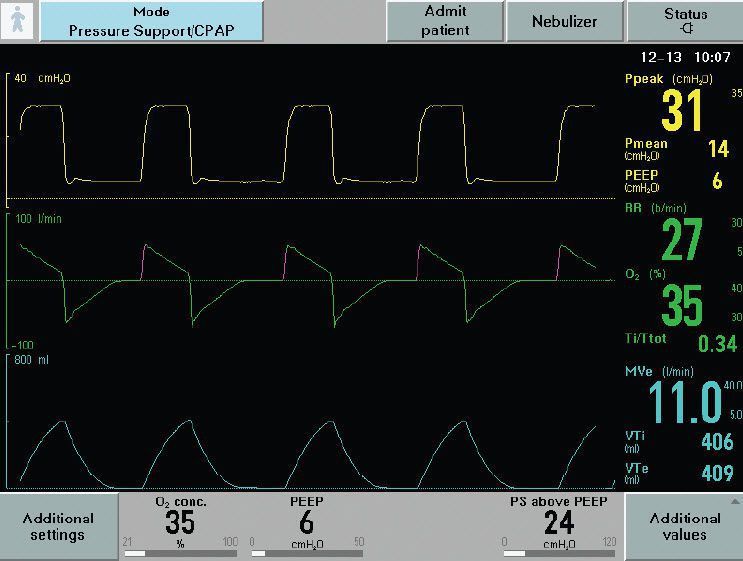Click the VTi value 406
Viewport: 743px width, 561px height.
point(716,442)
